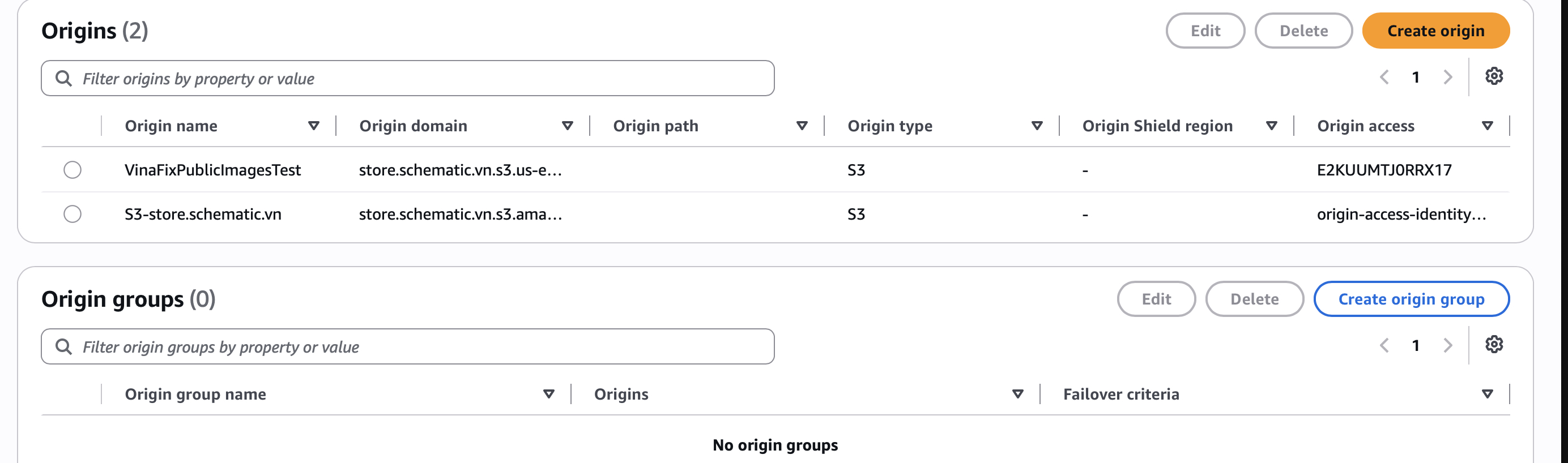
Task: Open origin groups table settings gear
Action: (x=1494, y=345)
